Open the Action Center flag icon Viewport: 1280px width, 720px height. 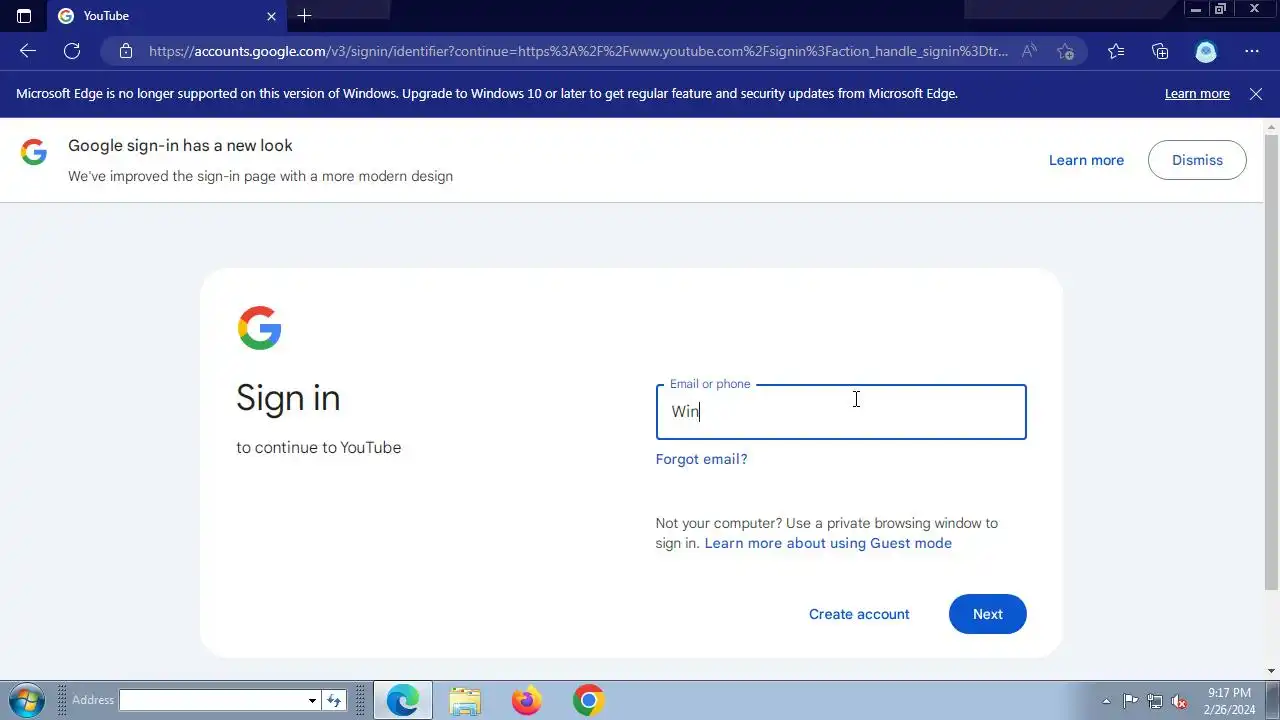(x=1130, y=701)
